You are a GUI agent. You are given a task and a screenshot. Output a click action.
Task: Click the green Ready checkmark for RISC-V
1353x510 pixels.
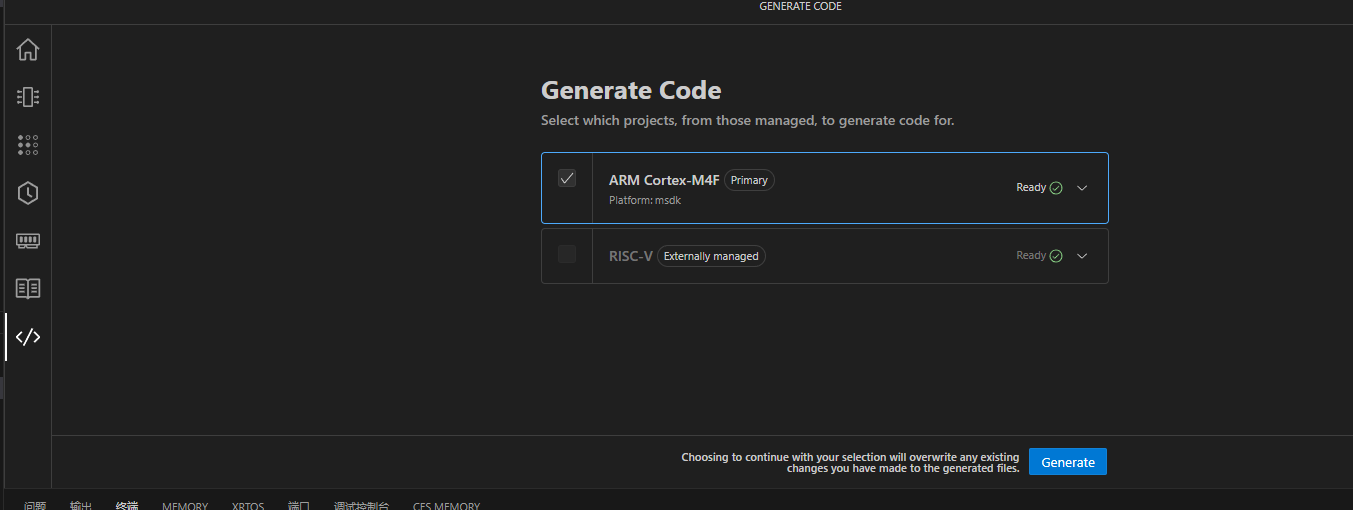pyautogui.click(x=1056, y=256)
